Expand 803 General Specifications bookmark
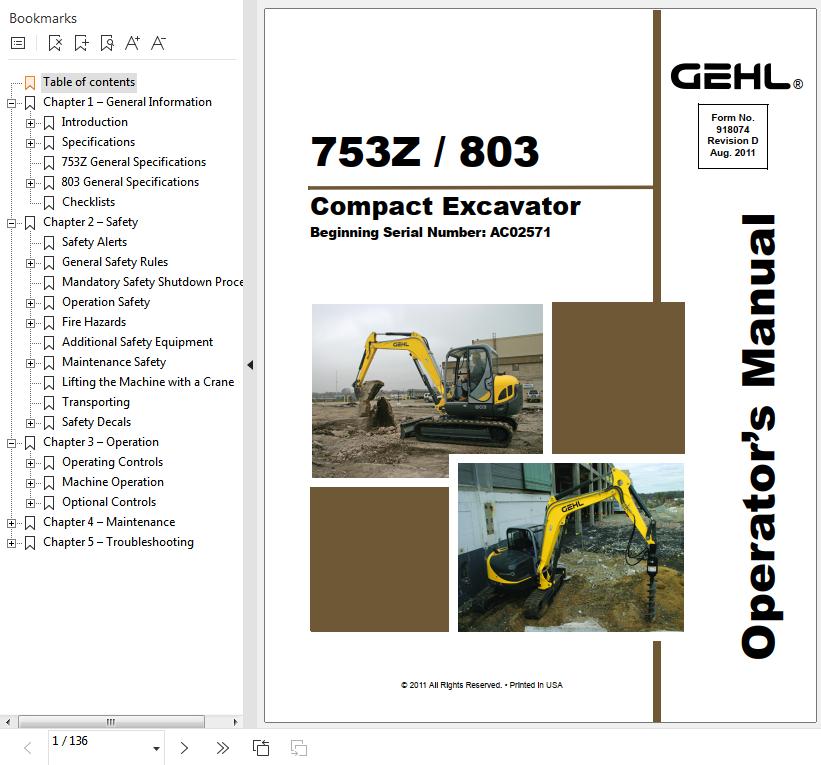 pyautogui.click(x=30, y=183)
